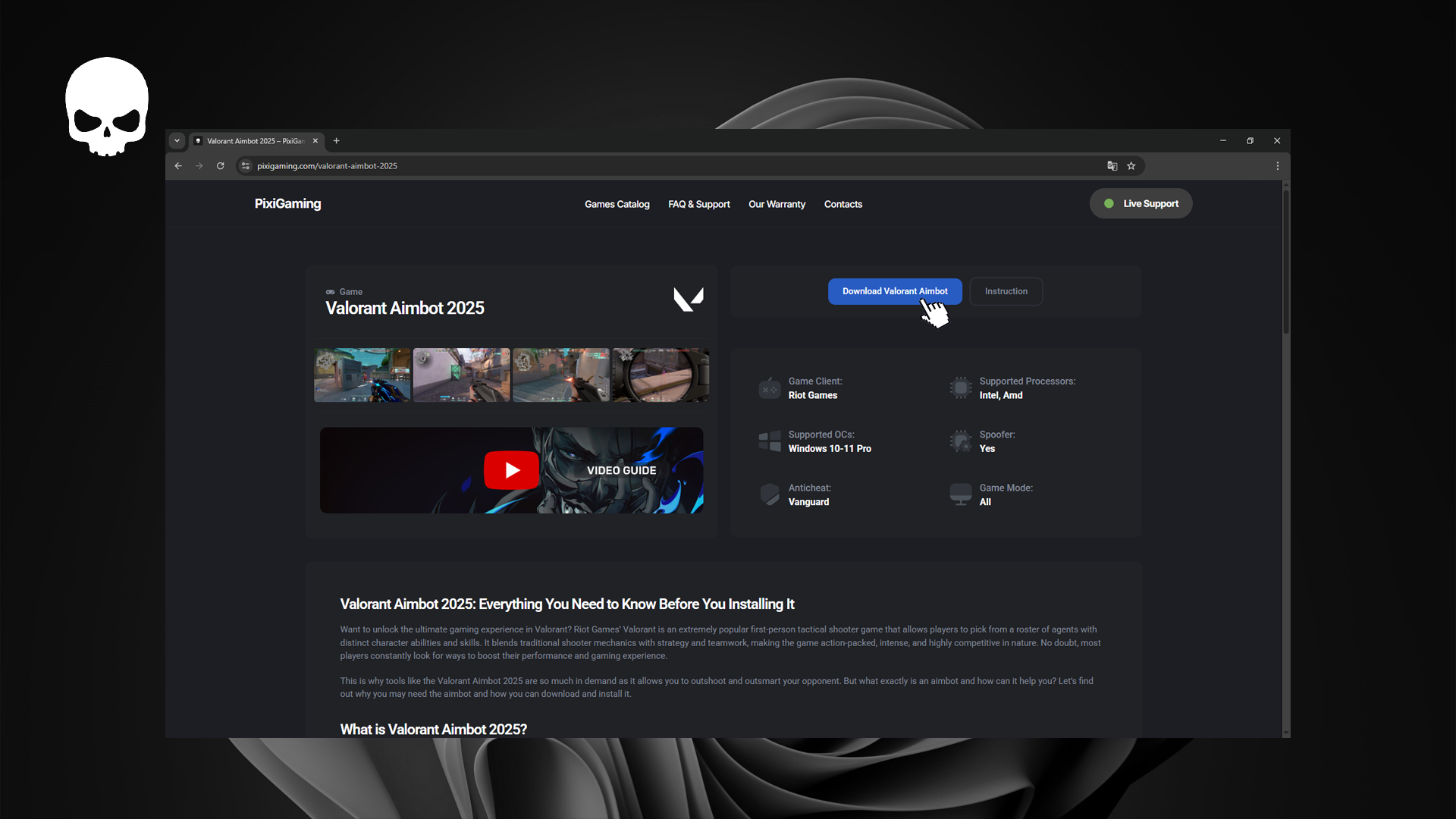Click the 'Vanguard' anticheat text

(x=808, y=502)
